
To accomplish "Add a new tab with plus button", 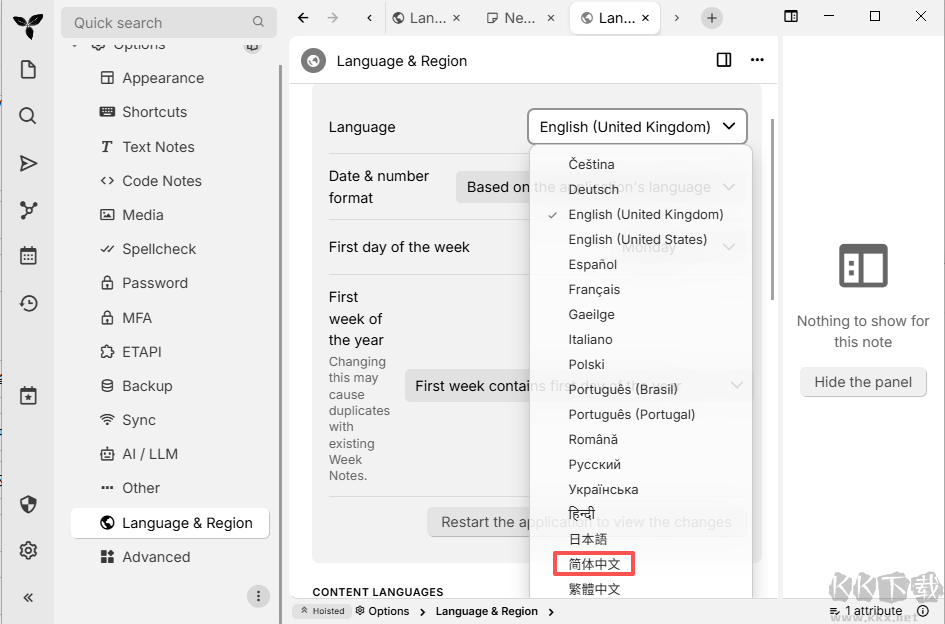I will tap(712, 18).
